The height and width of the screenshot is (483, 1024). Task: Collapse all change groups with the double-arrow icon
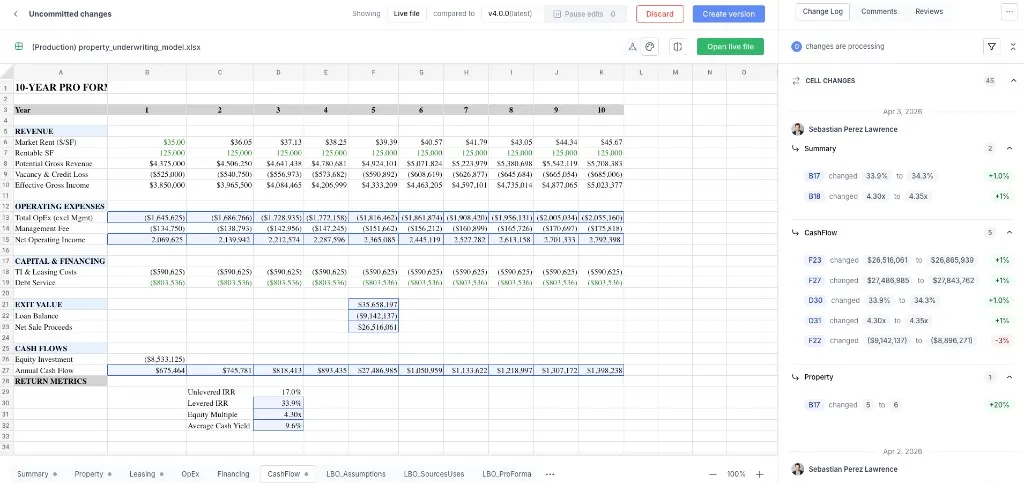pyautogui.click(x=1013, y=46)
